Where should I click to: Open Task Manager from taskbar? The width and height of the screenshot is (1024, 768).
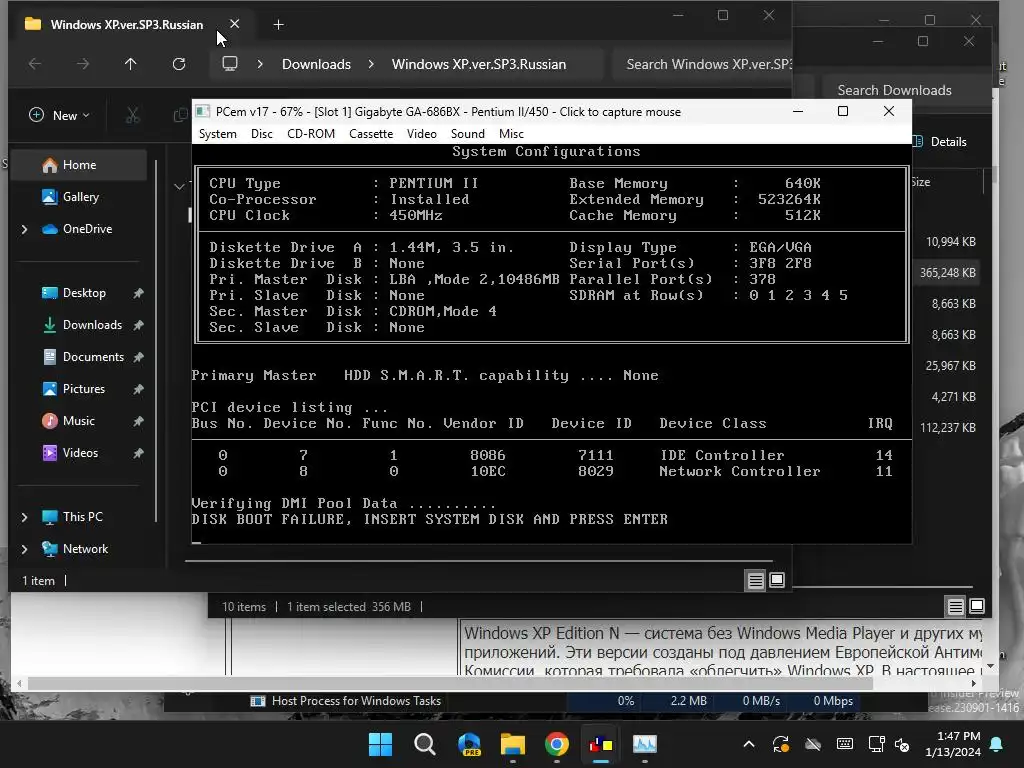point(645,744)
